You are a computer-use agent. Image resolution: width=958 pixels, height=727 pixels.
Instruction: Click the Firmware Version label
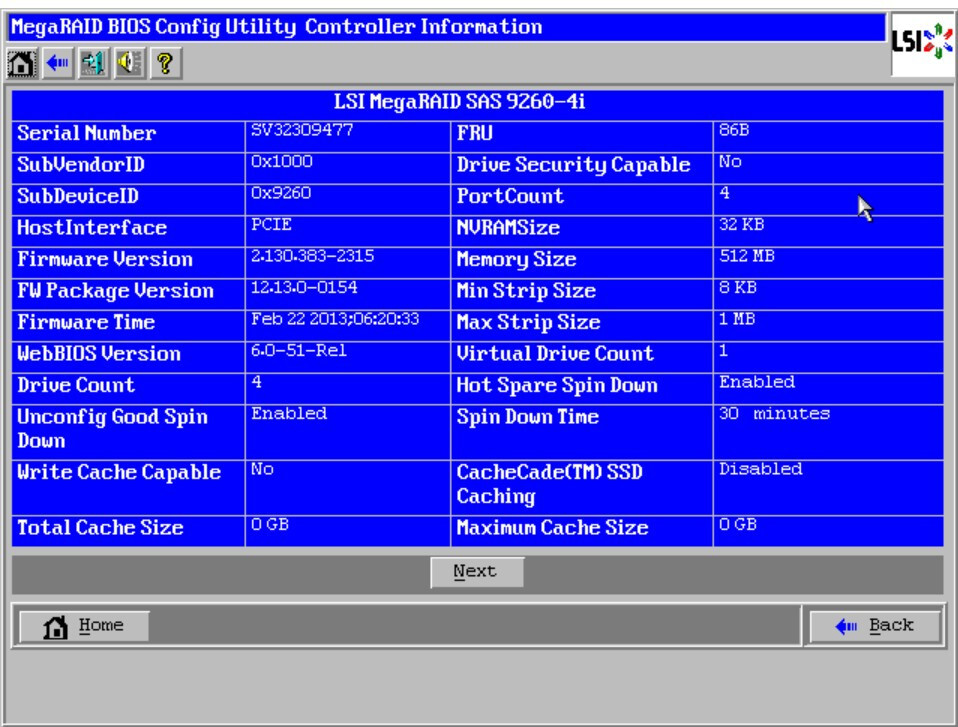104,259
